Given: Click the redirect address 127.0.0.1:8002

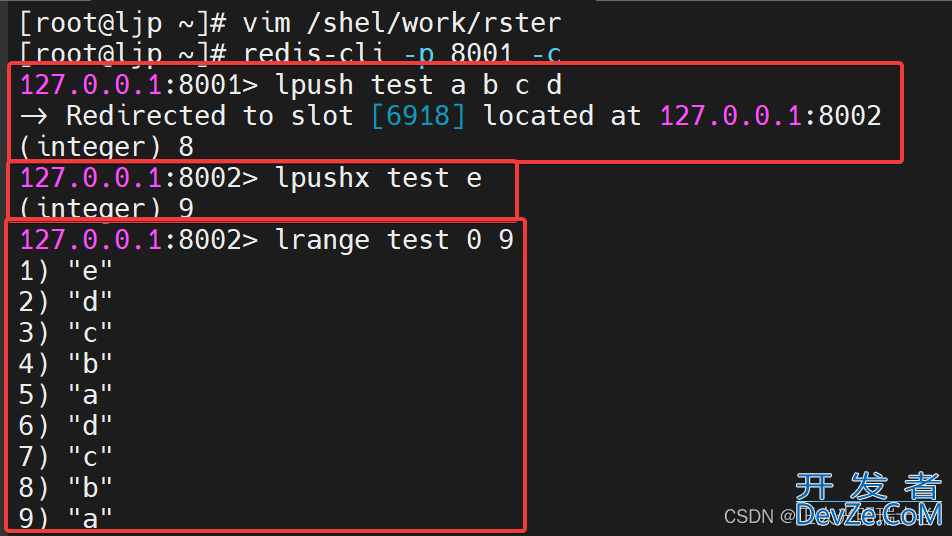Looking at the screenshot, I should click(x=770, y=116).
